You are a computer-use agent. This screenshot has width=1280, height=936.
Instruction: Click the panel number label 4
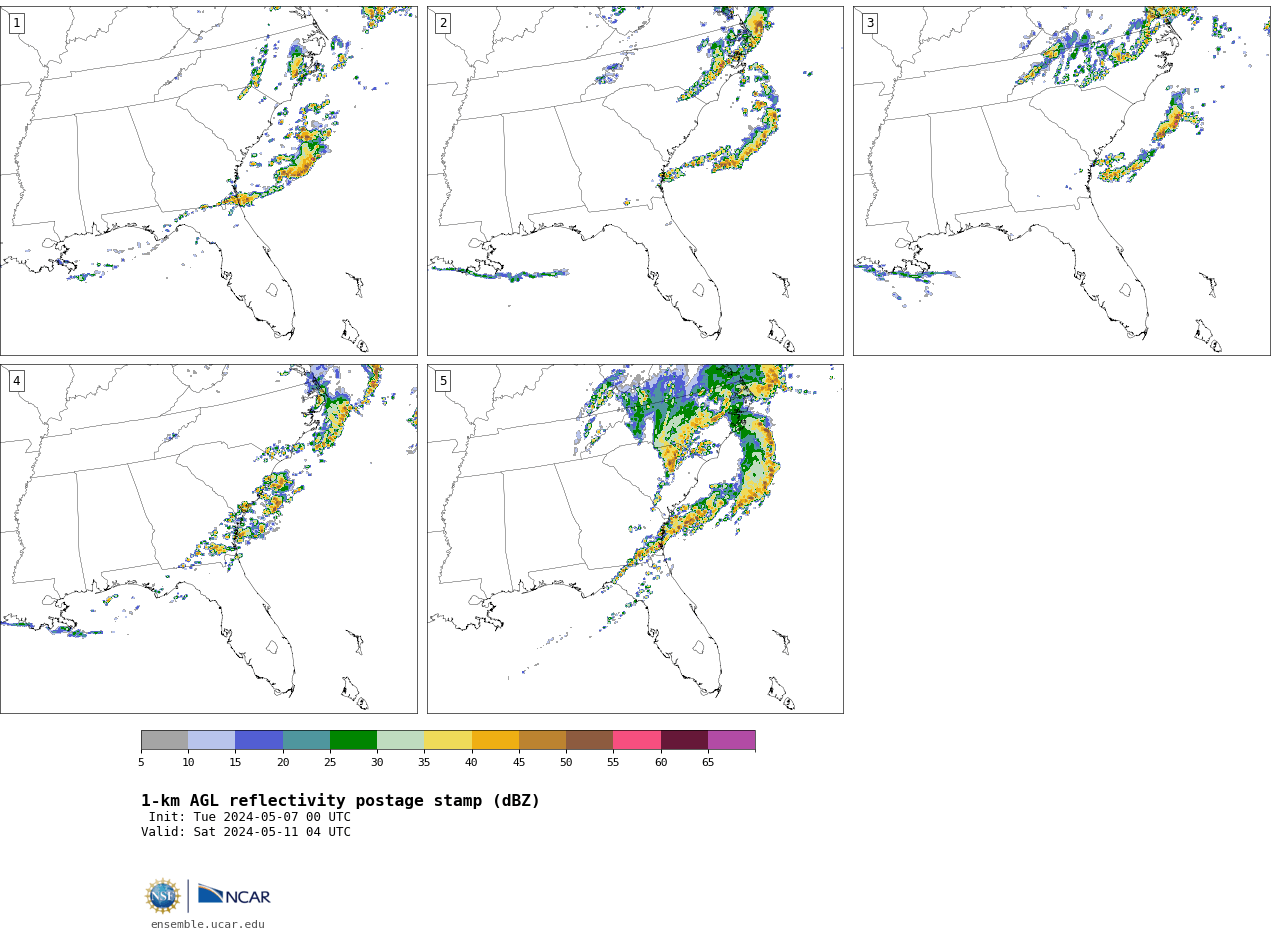[x=16, y=381]
